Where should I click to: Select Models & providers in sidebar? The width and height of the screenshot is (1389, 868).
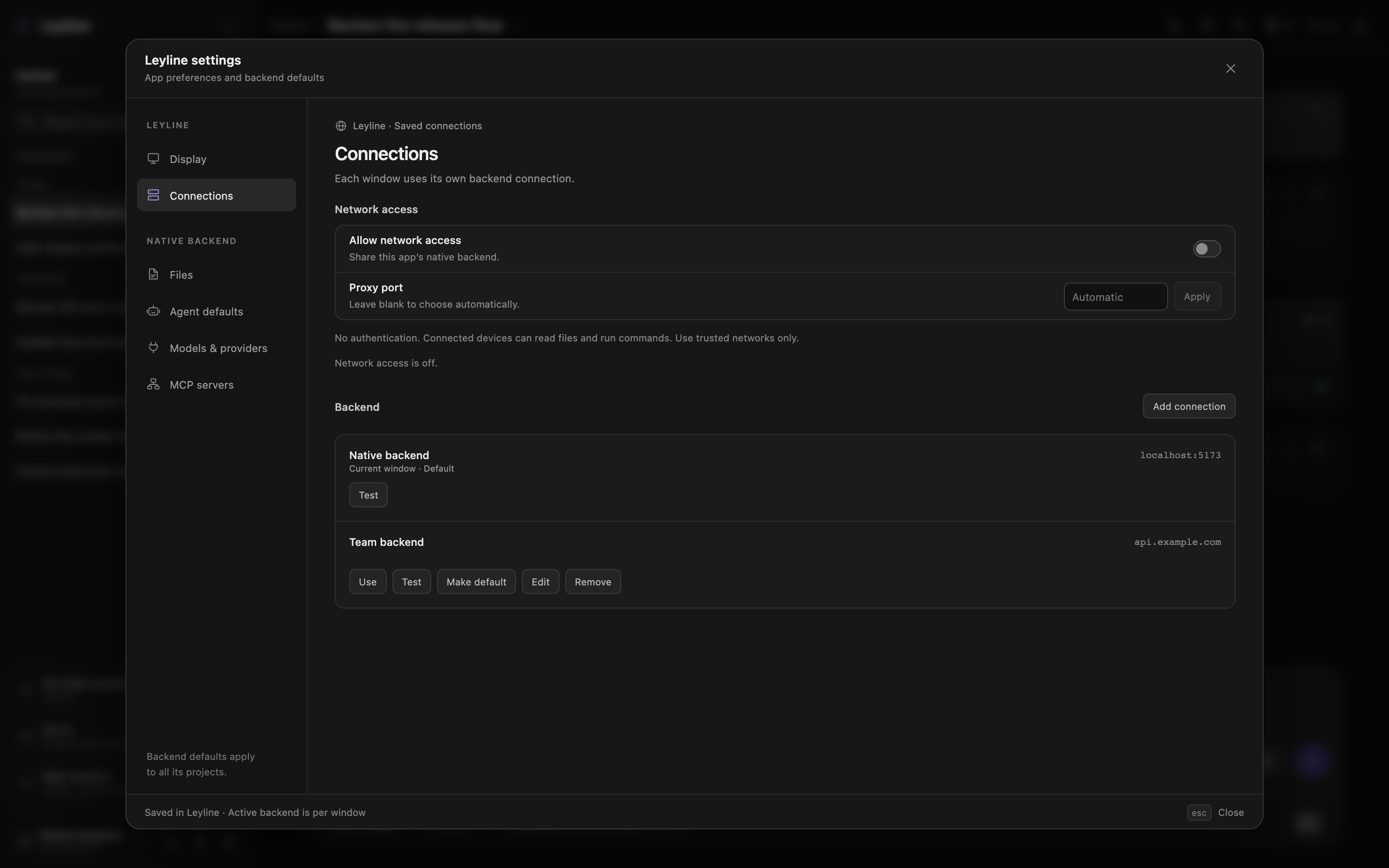tap(217, 348)
